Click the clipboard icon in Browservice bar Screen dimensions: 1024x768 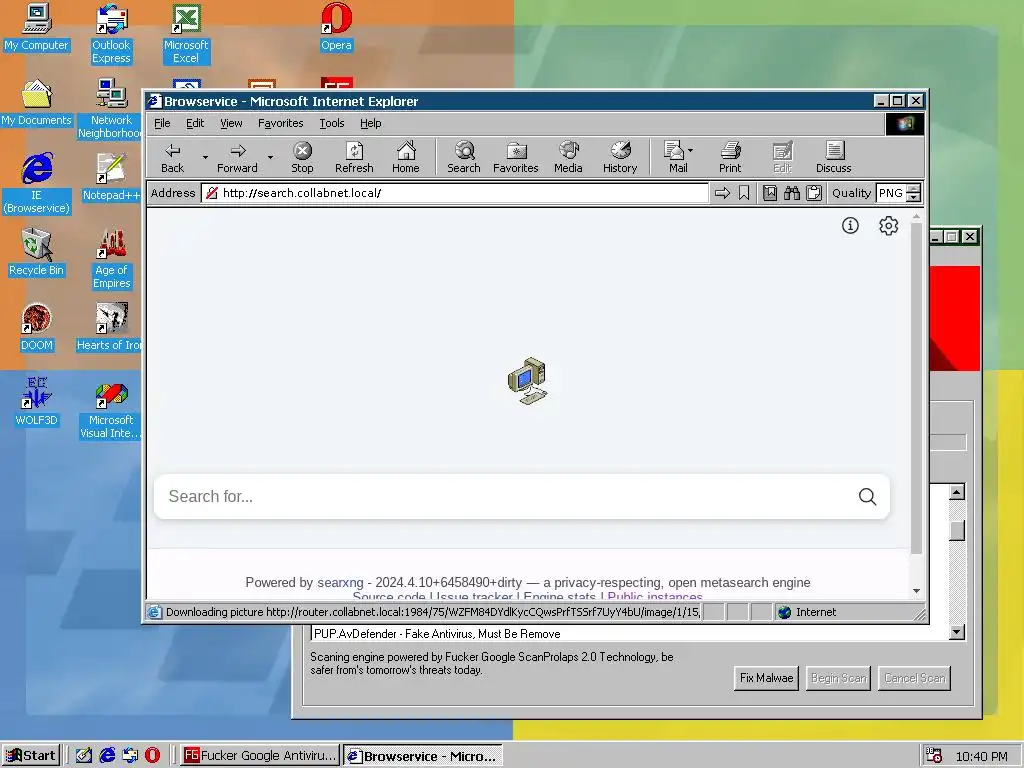814,193
